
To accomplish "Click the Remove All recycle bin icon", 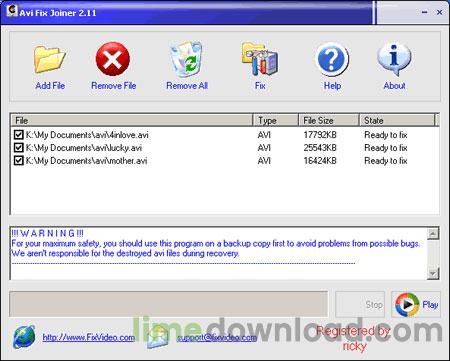I will 186,59.
